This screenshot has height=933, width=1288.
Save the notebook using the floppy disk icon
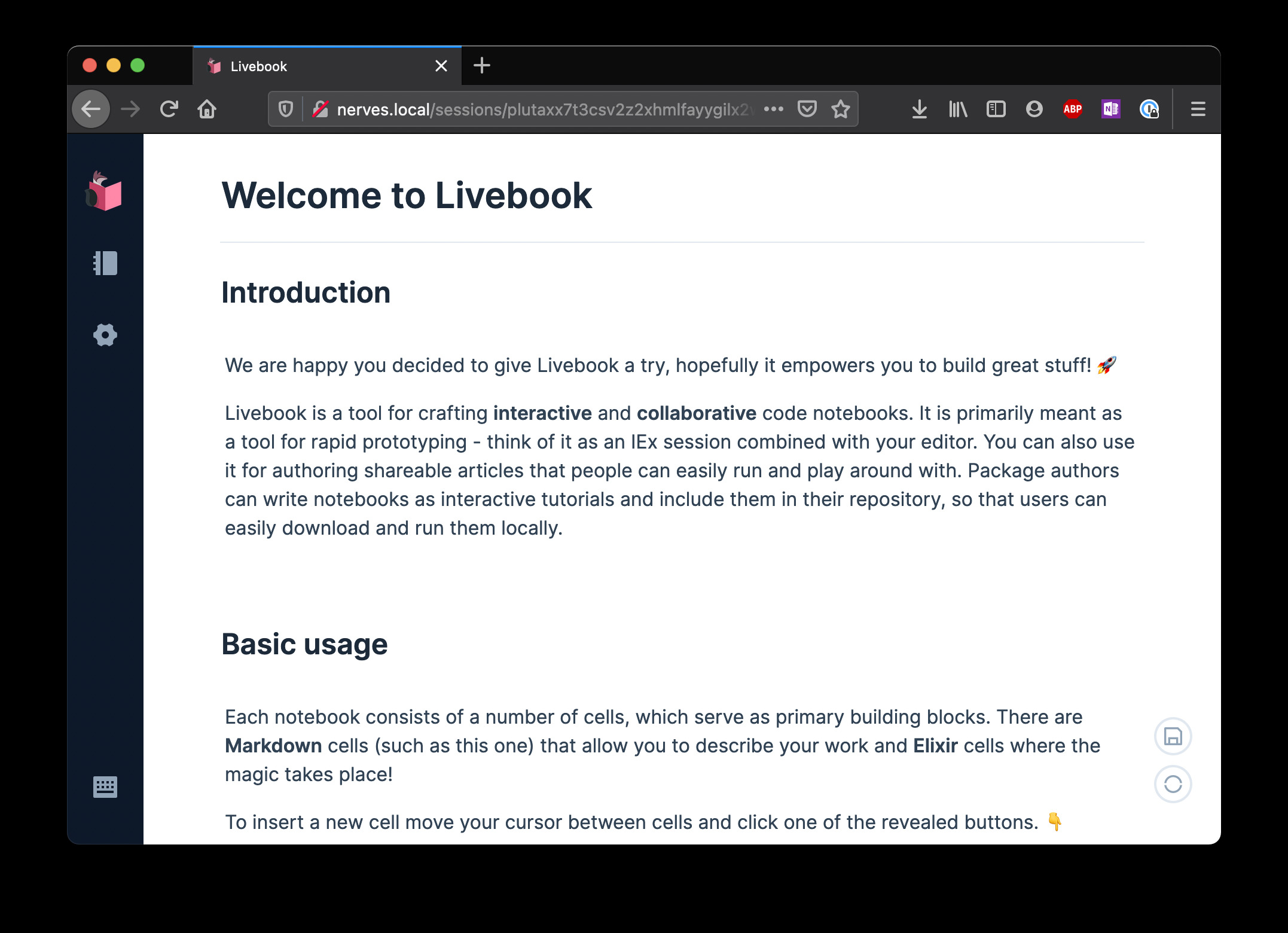[1172, 736]
